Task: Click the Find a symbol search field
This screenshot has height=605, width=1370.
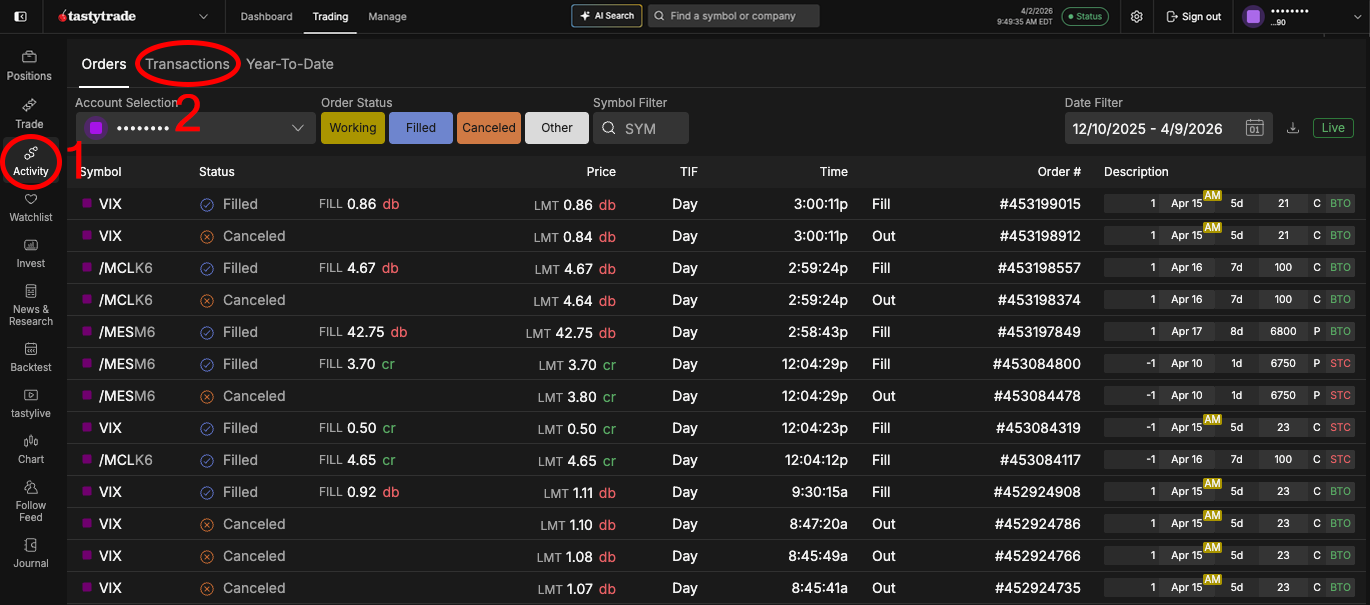Action: (733, 16)
